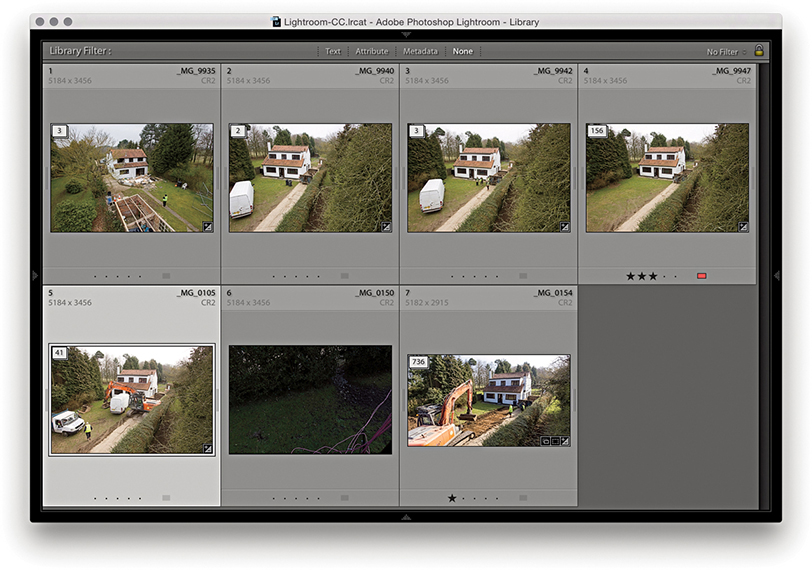Click the filename text _MG_9935

pyautogui.click(x=196, y=71)
